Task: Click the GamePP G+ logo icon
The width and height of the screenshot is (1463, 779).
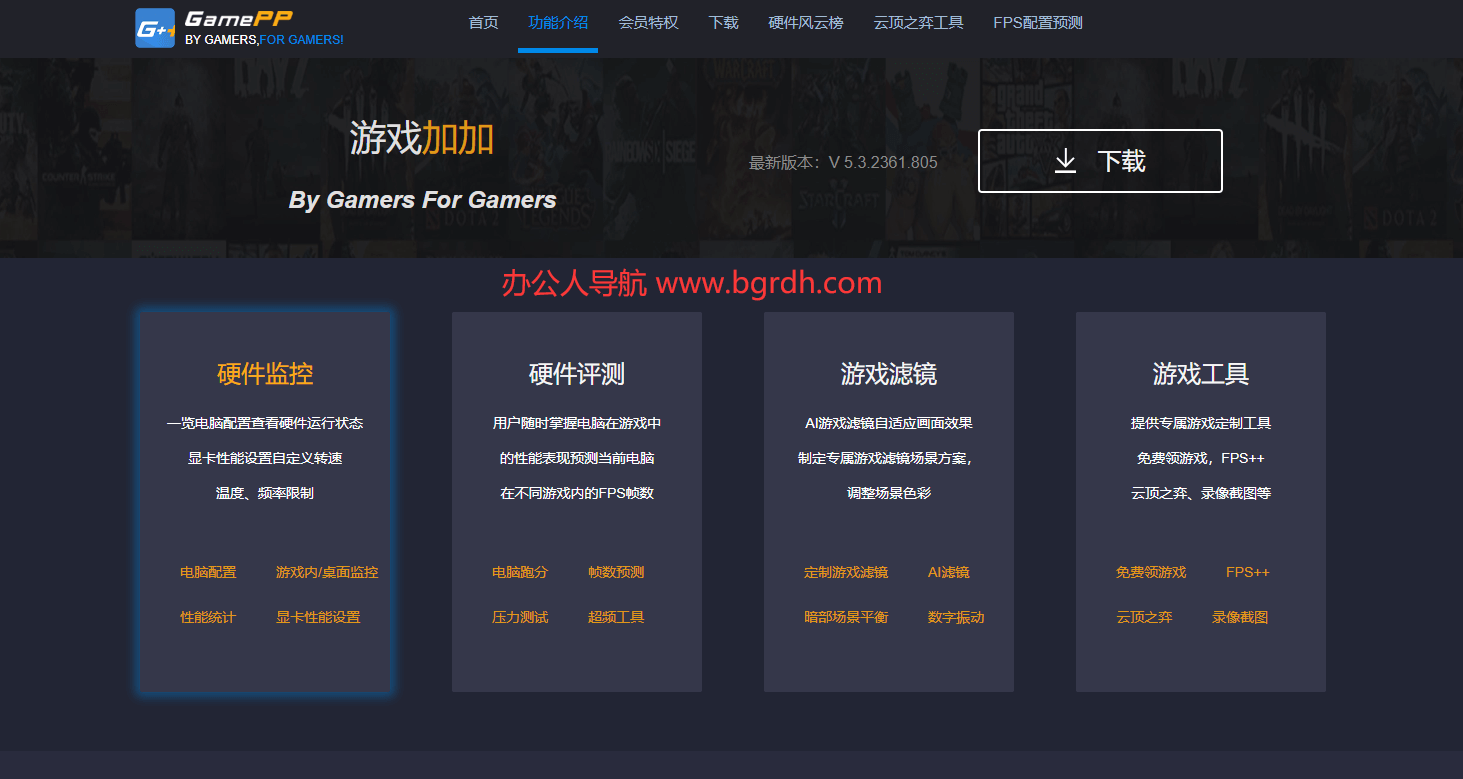Action: (155, 28)
